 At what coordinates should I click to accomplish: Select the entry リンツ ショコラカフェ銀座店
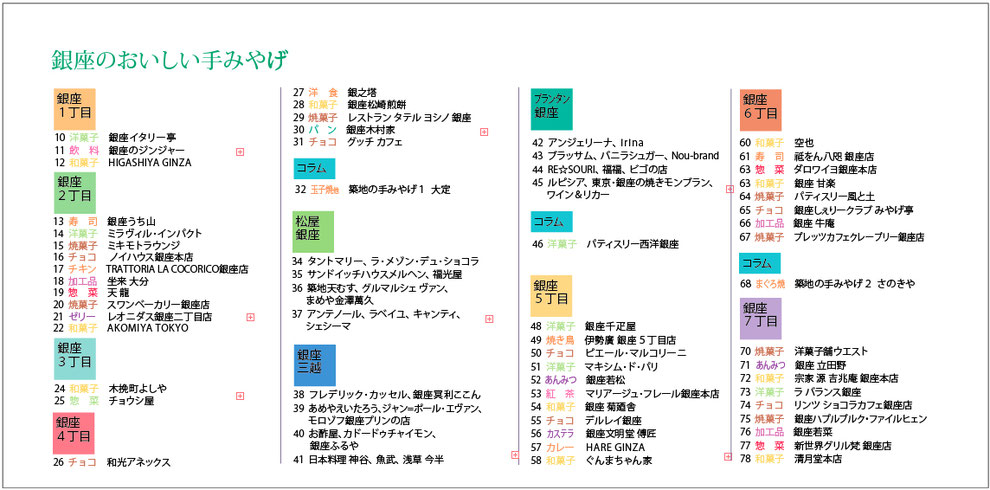[x=852, y=405]
